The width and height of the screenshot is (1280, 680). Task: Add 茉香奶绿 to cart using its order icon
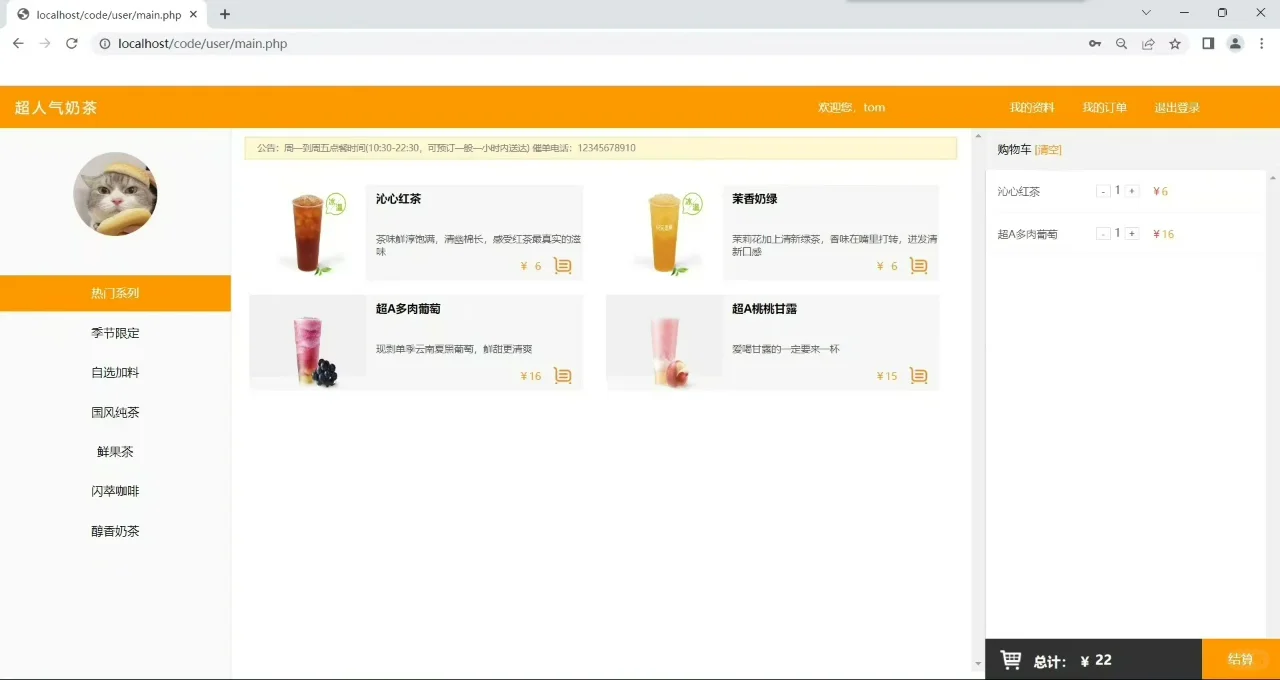(918, 266)
